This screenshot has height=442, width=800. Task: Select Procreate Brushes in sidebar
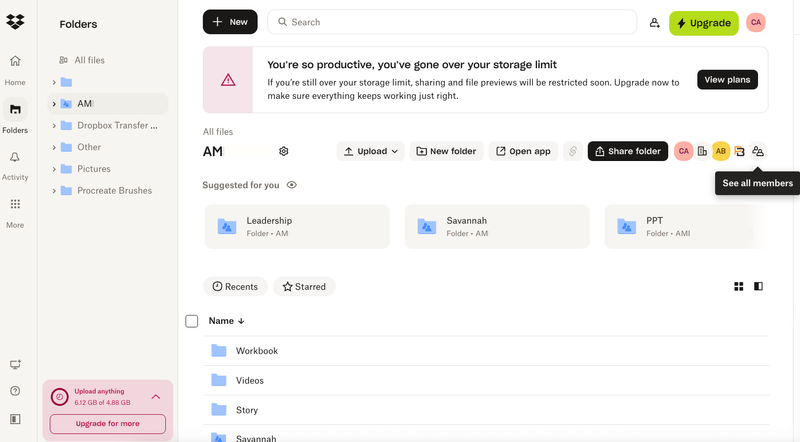pyautogui.click(x=114, y=191)
